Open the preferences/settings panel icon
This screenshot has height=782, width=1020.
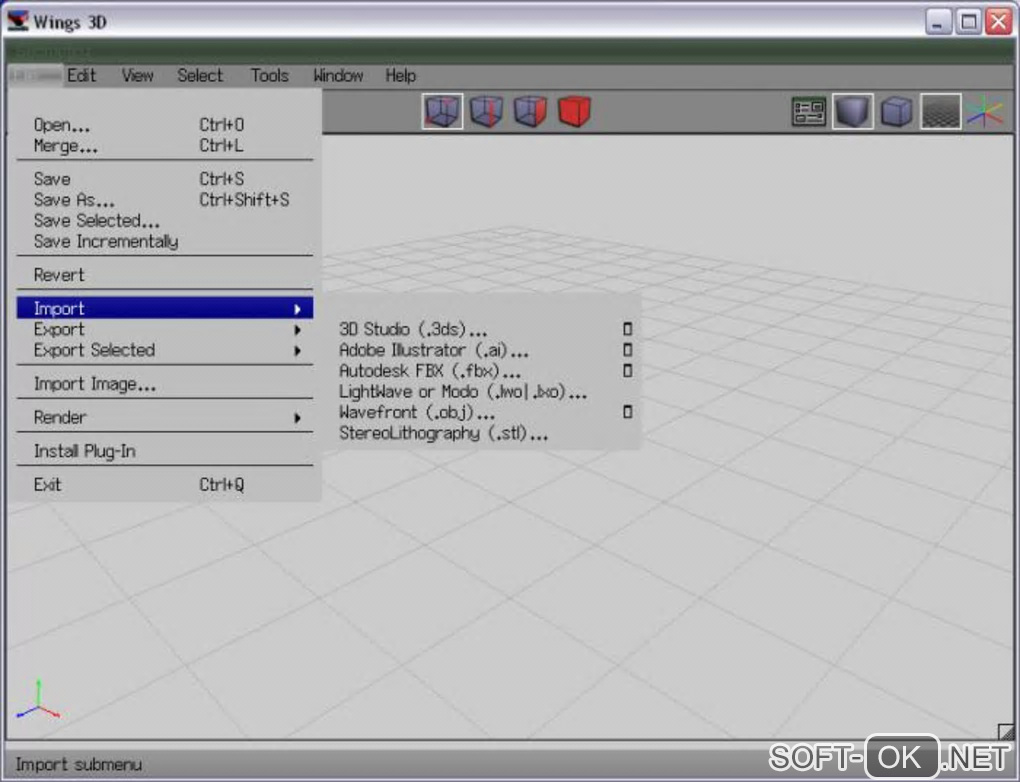coord(809,111)
